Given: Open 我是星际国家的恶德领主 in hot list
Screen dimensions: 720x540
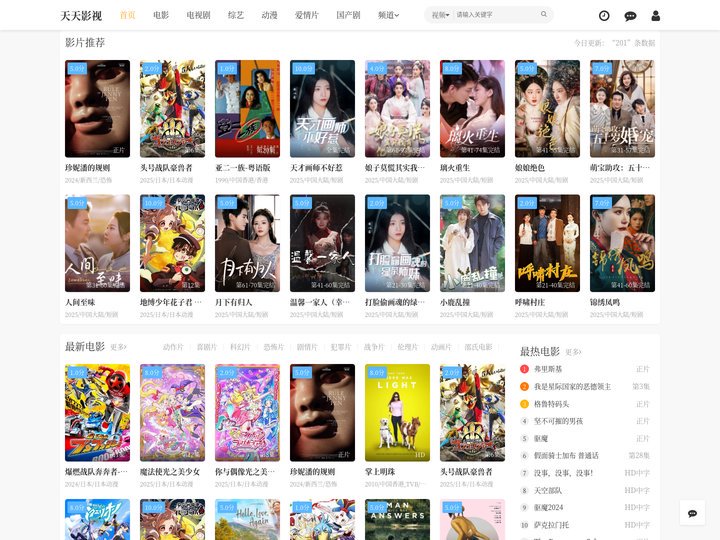Looking at the screenshot, I should pos(573,387).
